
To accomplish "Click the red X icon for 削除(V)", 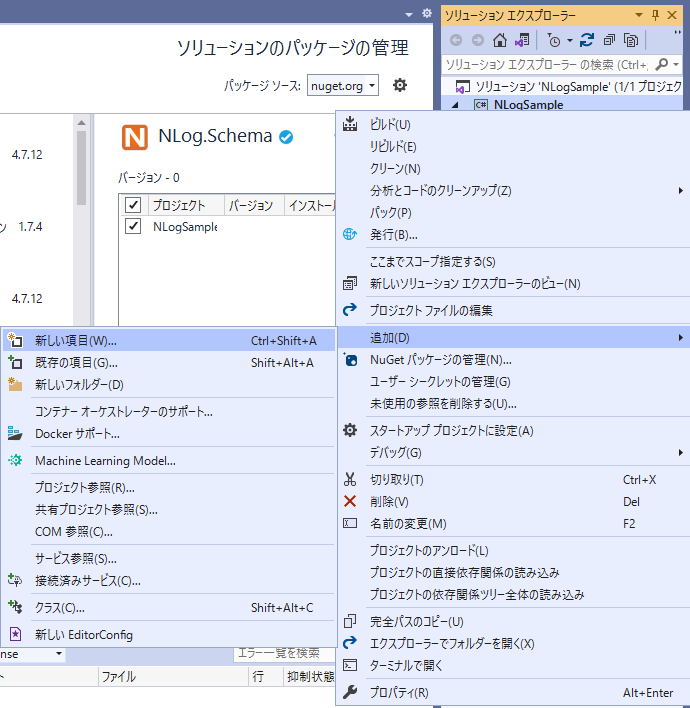I will pyautogui.click(x=350, y=501).
